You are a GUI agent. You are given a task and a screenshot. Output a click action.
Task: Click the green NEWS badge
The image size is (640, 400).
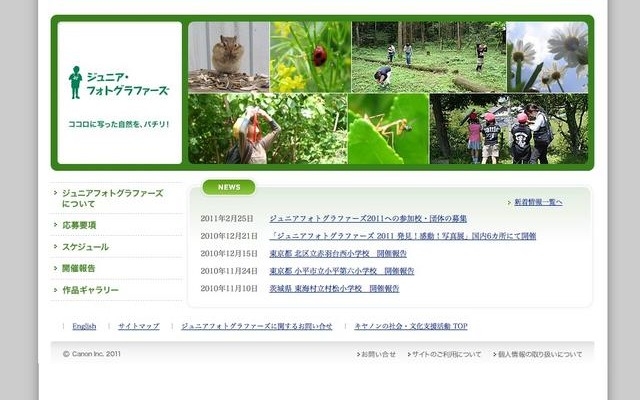click(229, 187)
